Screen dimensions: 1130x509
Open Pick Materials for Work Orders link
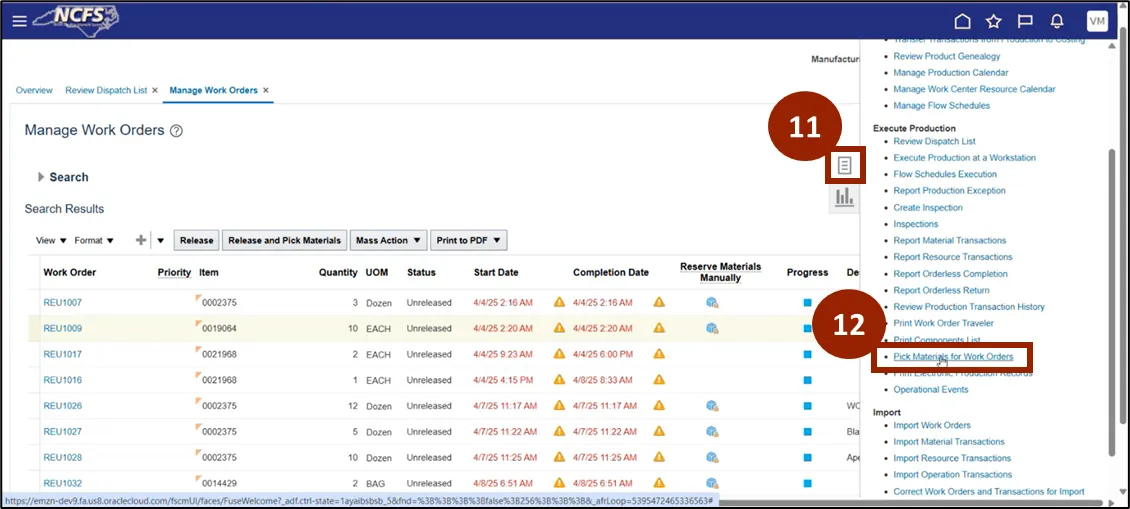(x=953, y=357)
